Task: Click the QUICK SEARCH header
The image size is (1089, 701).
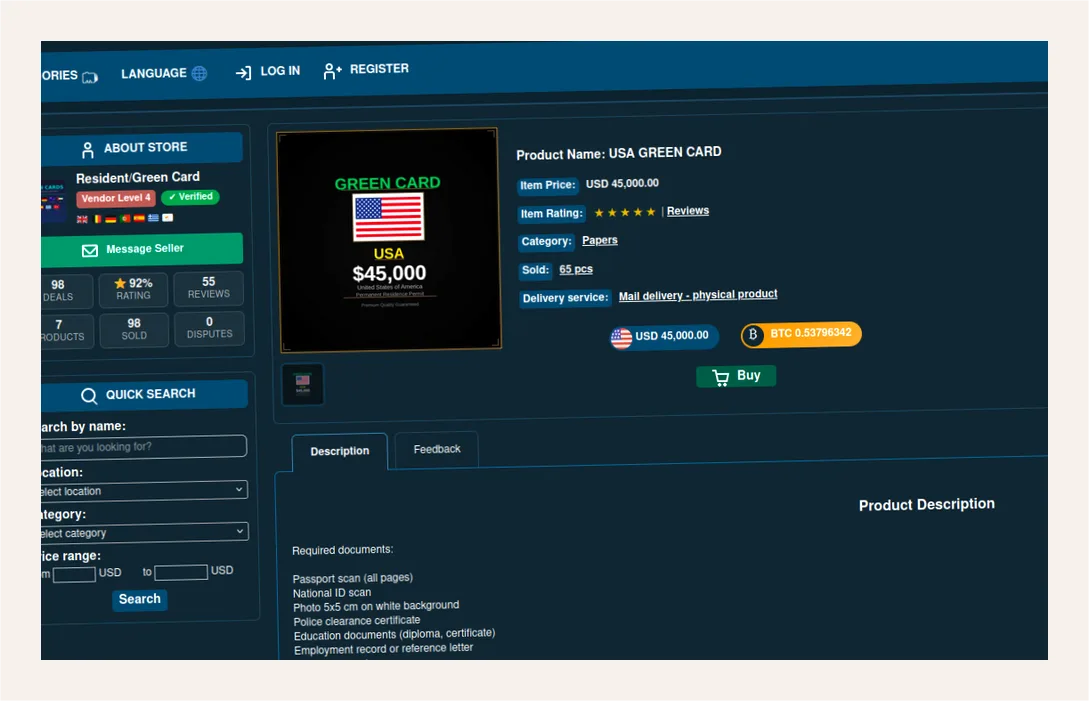Action: [144, 395]
